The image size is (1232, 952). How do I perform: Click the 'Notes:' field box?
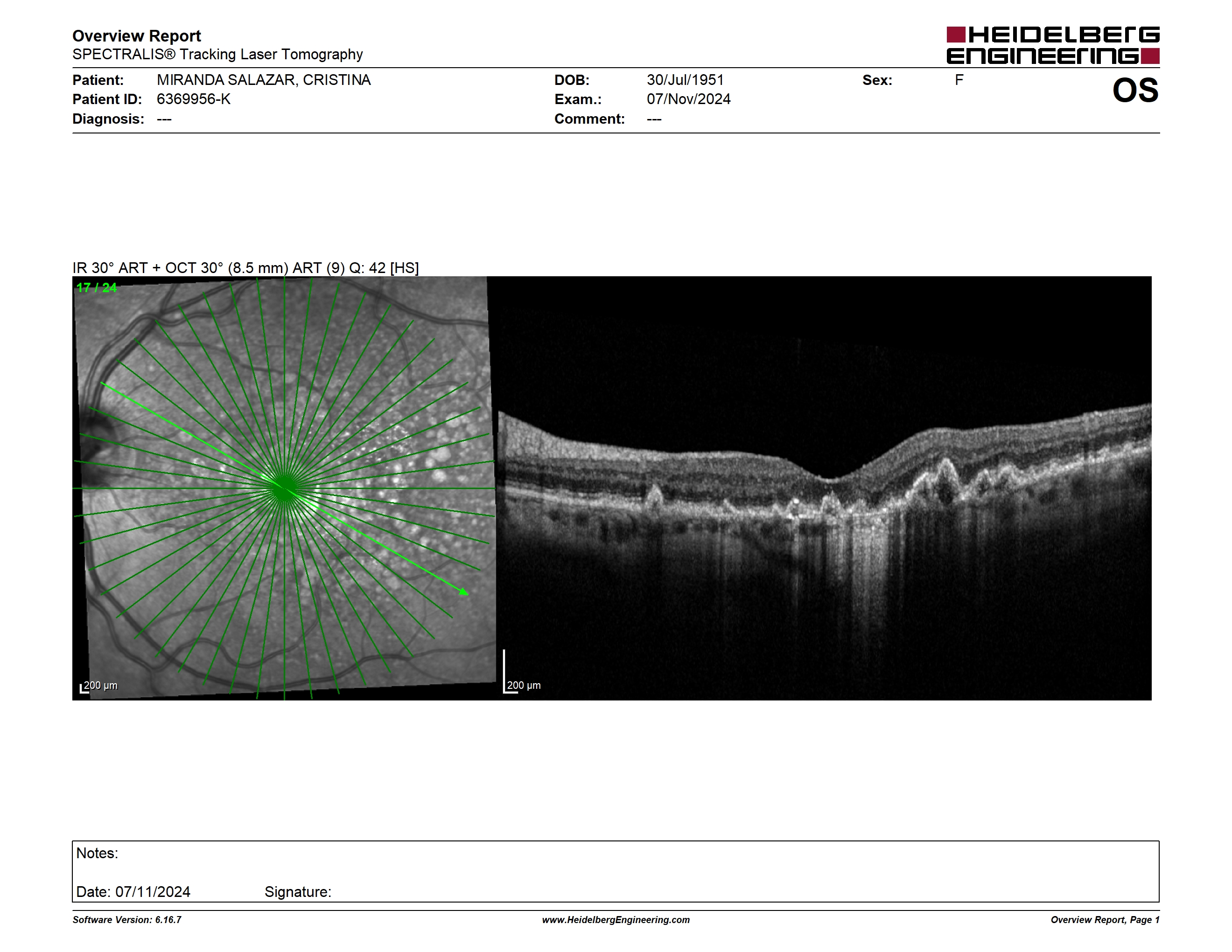[x=616, y=872]
